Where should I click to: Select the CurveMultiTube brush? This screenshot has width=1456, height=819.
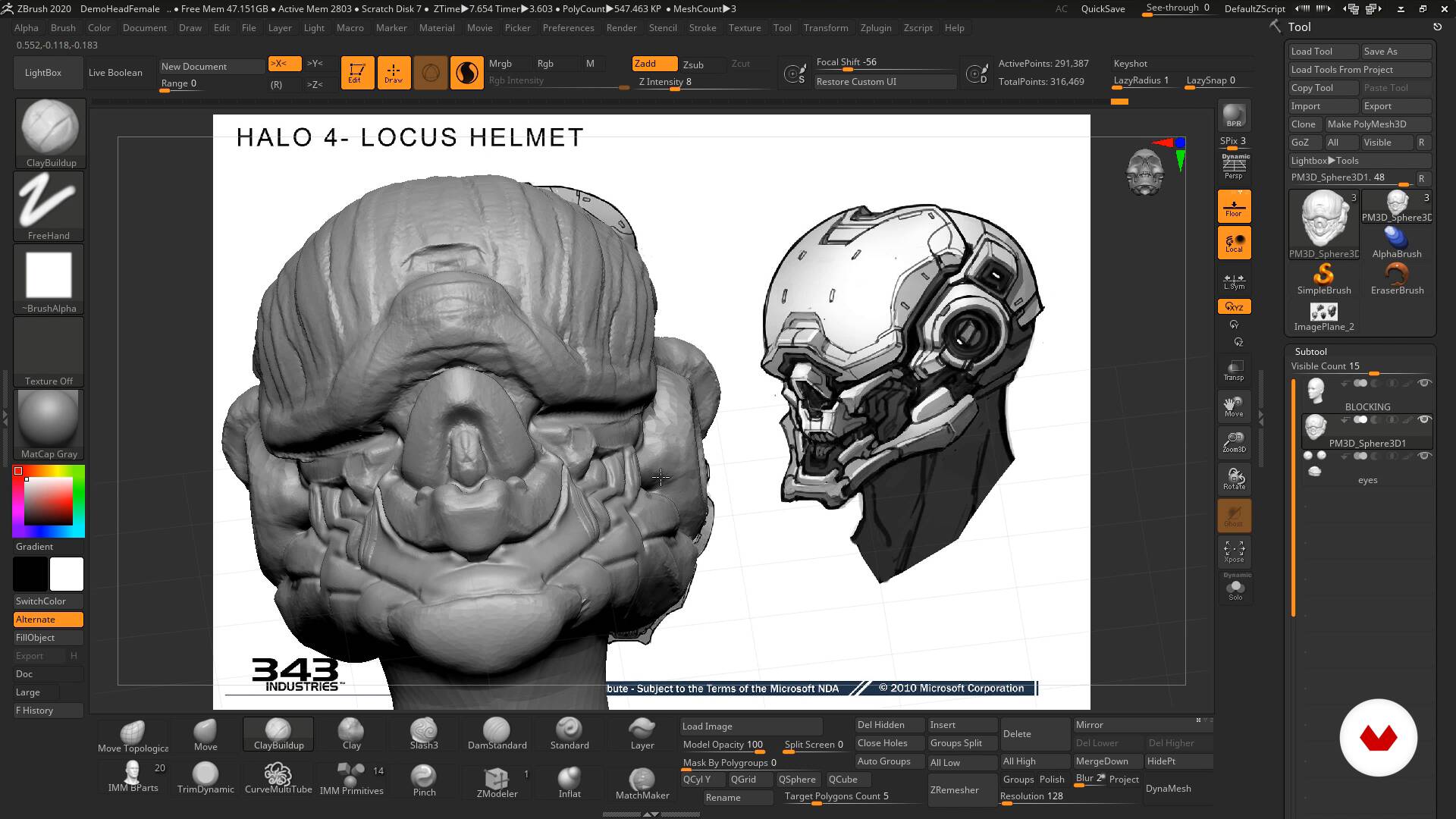point(278,778)
